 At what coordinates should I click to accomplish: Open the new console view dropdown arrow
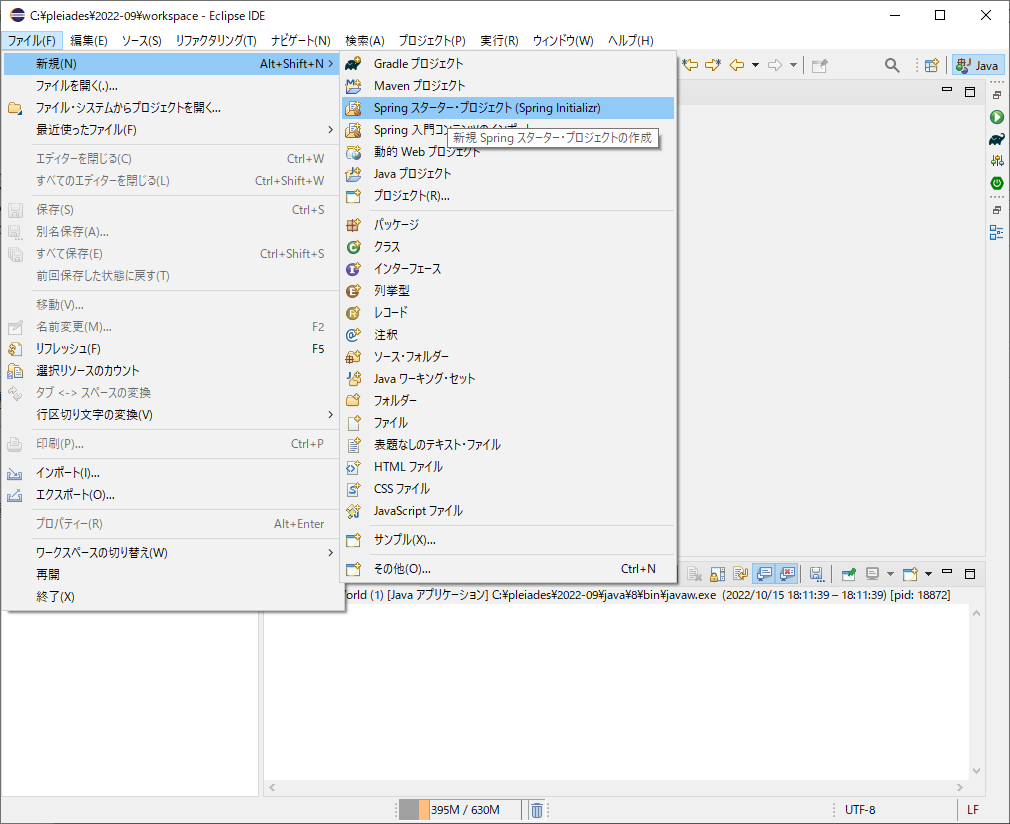pos(928,574)
